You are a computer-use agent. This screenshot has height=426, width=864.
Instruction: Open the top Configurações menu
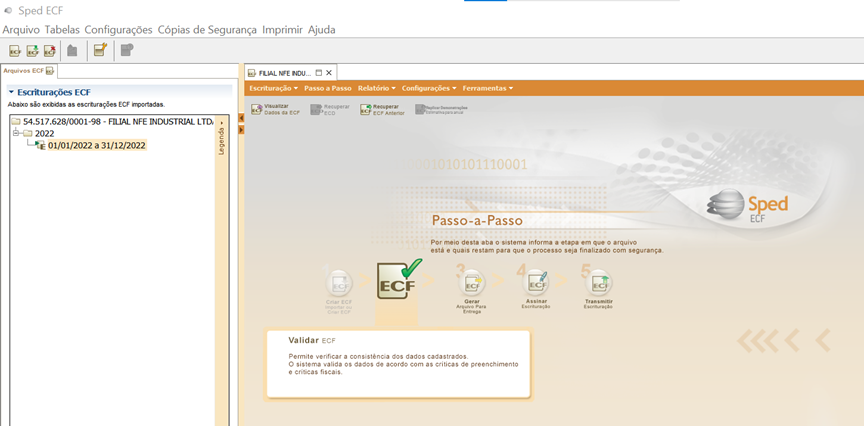tap(118, 30)
